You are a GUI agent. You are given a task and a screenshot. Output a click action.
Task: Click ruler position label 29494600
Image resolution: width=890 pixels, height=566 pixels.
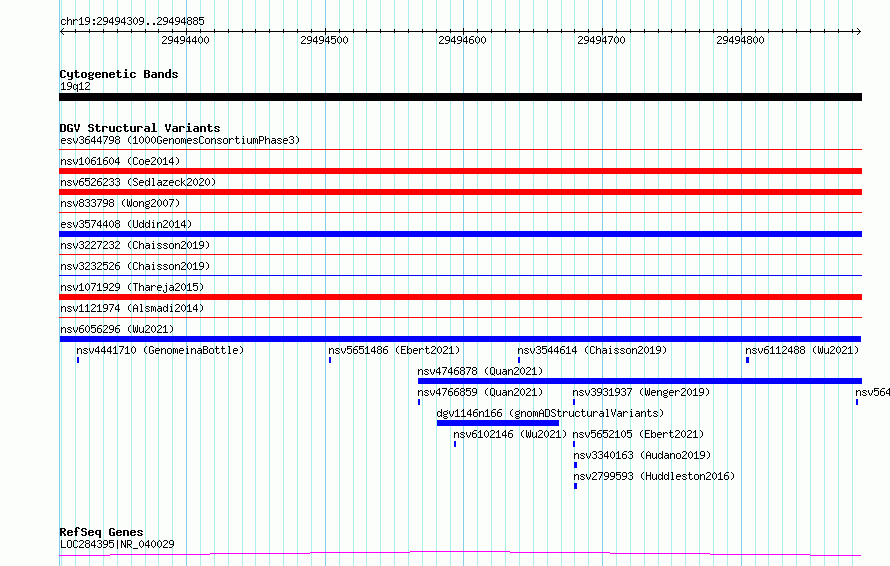[462, 40]
